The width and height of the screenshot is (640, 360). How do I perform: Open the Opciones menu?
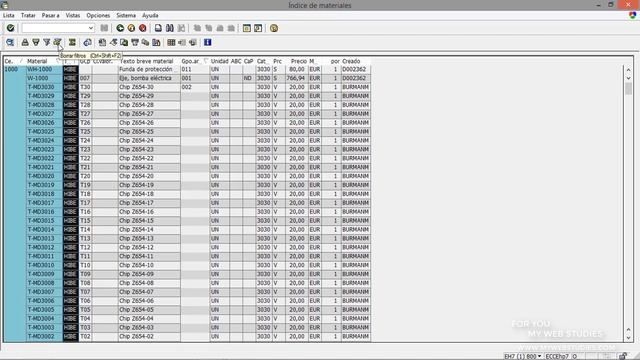coord(98,16)
